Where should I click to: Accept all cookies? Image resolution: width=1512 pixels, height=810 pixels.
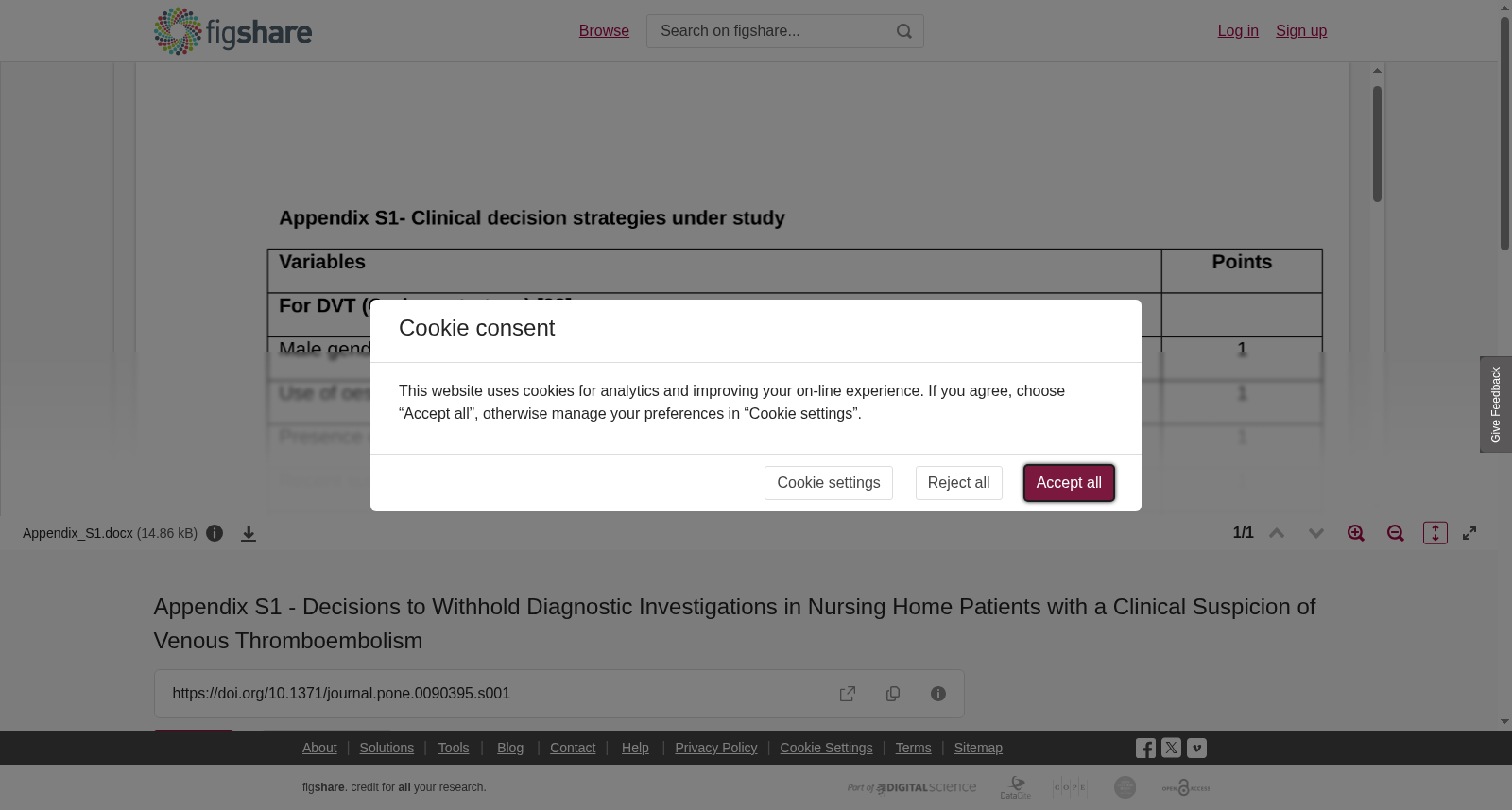coord(1069,483)
